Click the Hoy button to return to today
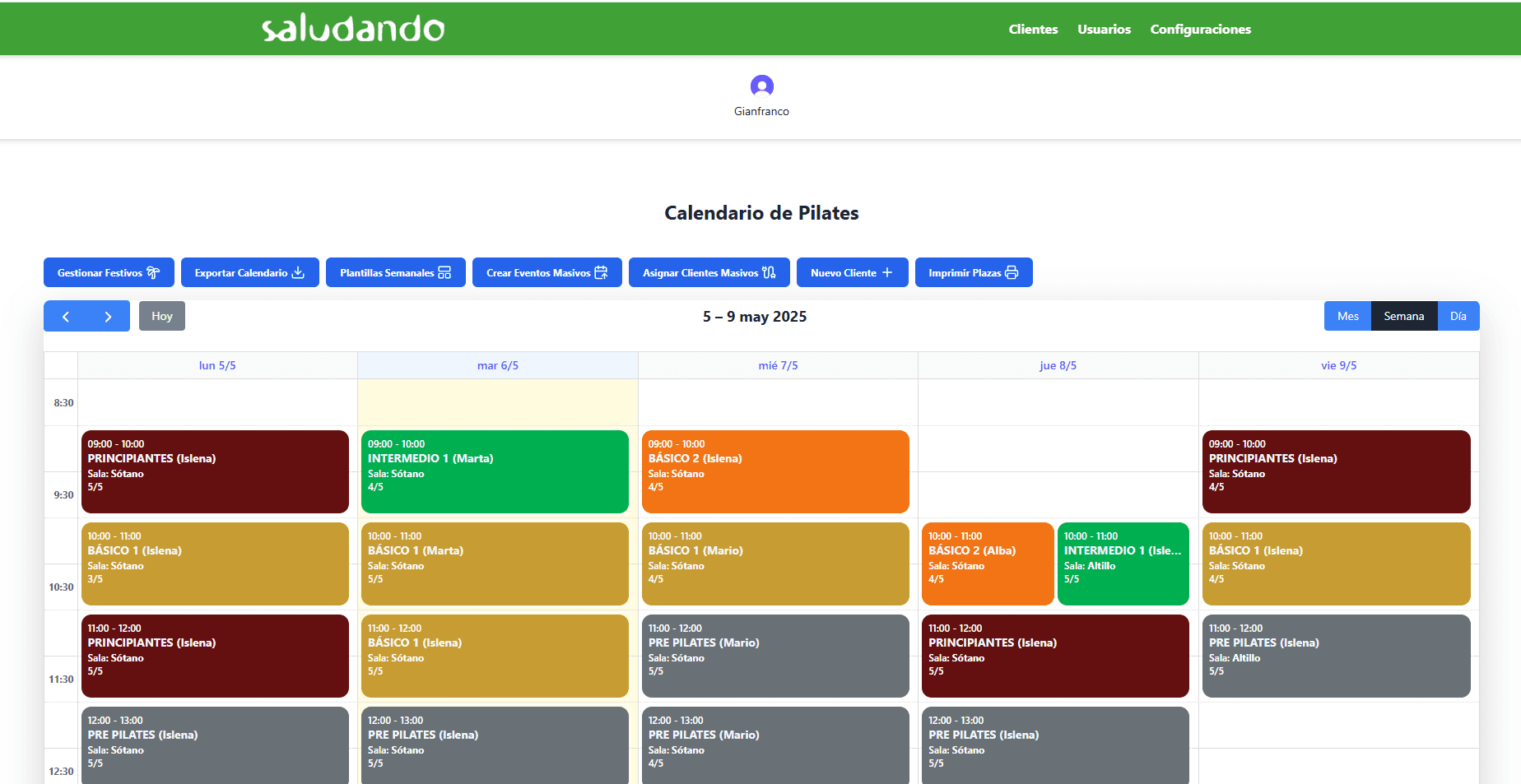 [161, 316]
